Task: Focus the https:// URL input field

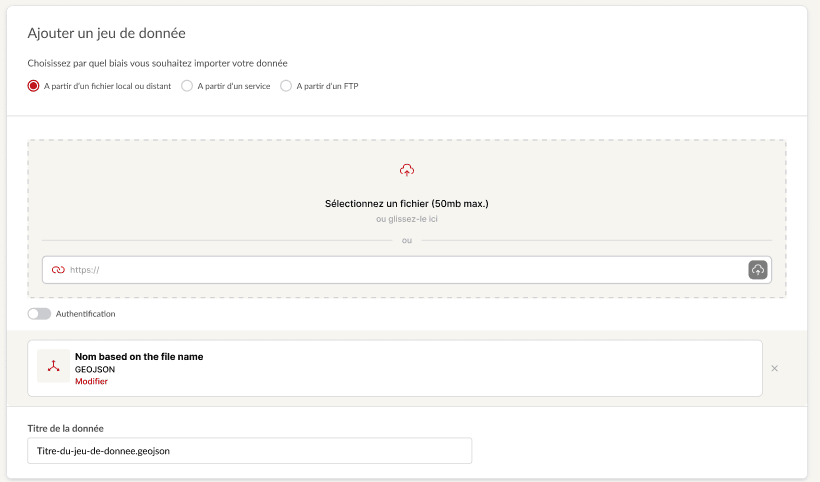Action: (407, 270)
